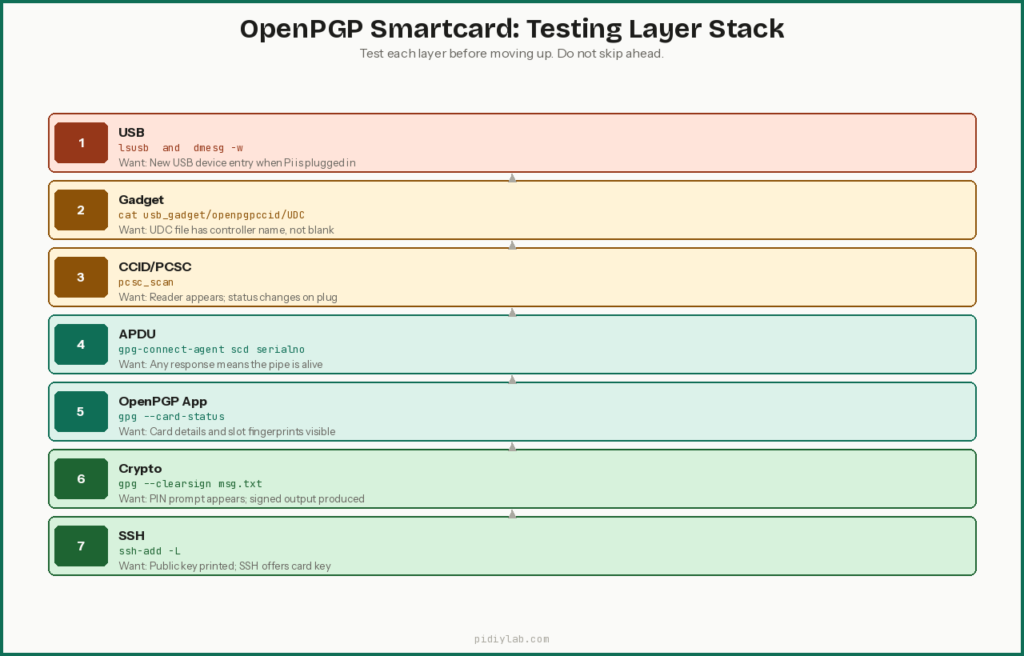Click the number 3 badge for CCID/PCSC
Screen dimensions: 1024x656
[x=81, y=277]
